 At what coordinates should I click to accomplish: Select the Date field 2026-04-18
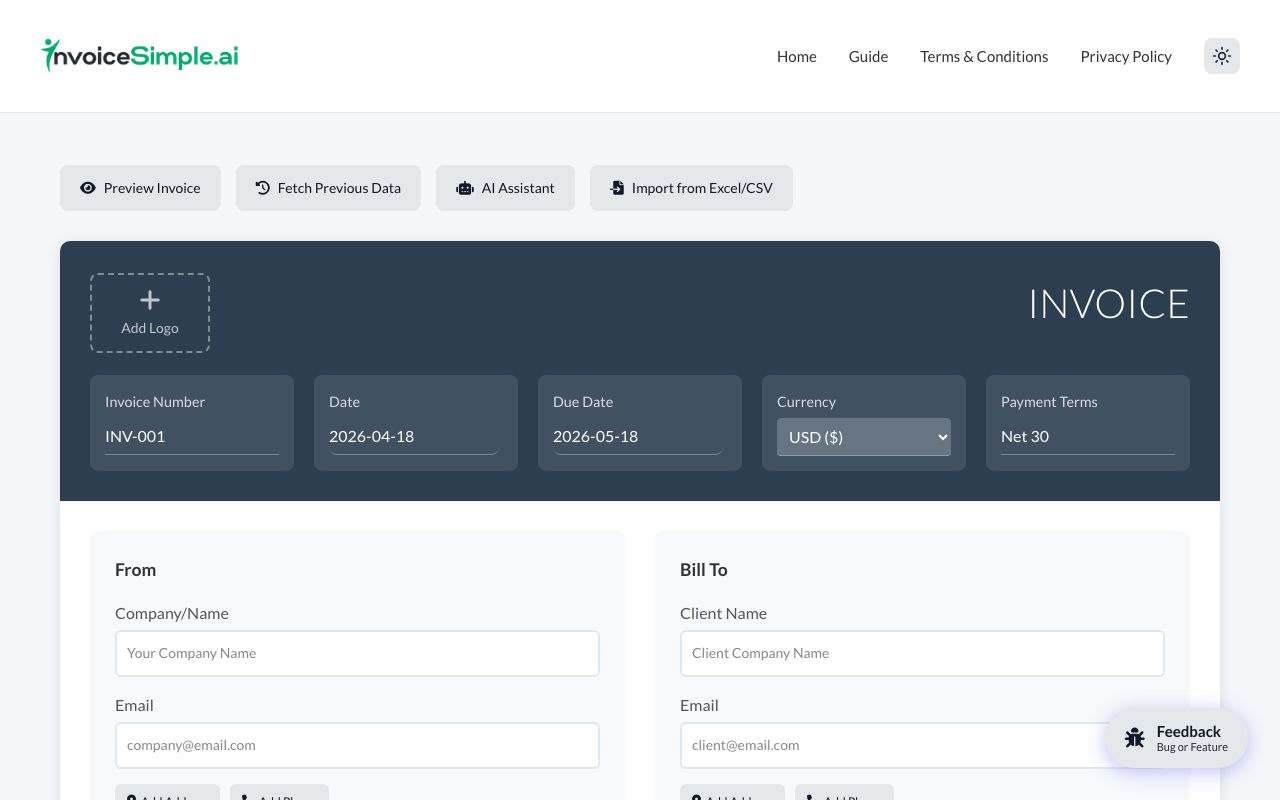pyautogui.click(x=414, y=437)
